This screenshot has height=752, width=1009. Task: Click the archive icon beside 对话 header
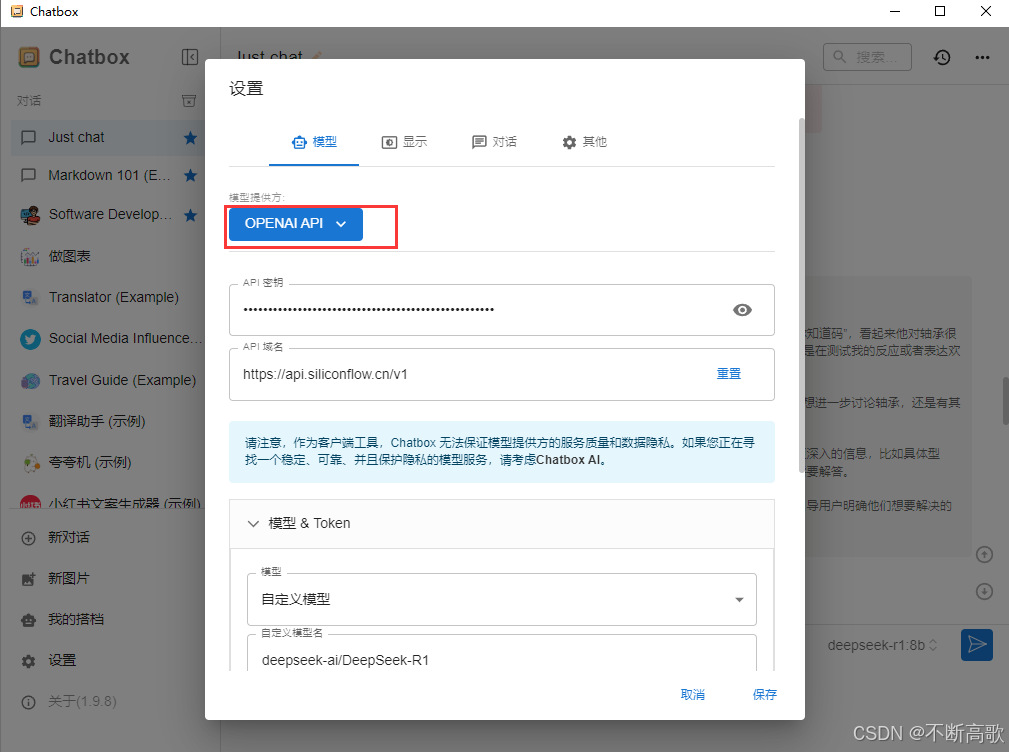tap(189, 100)
